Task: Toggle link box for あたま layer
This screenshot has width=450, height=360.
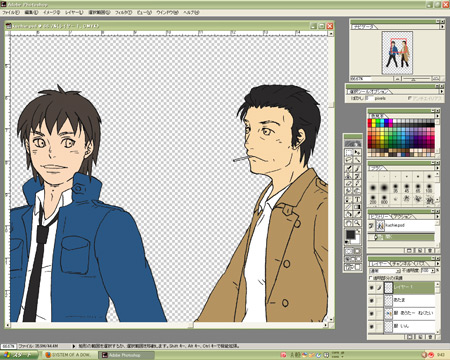Action: point(380,300)
